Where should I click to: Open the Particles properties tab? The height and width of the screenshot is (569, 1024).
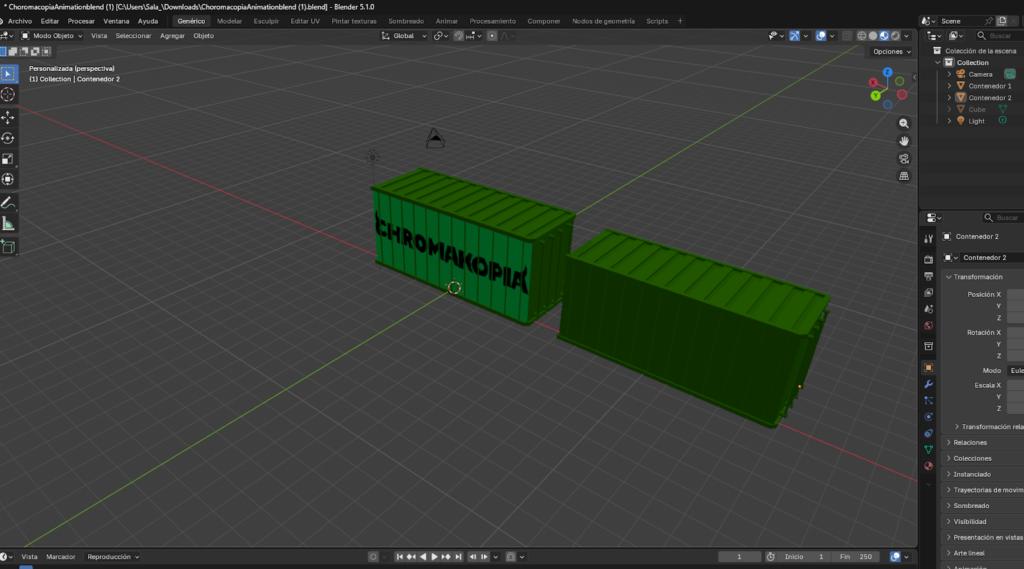pos(928,400)
